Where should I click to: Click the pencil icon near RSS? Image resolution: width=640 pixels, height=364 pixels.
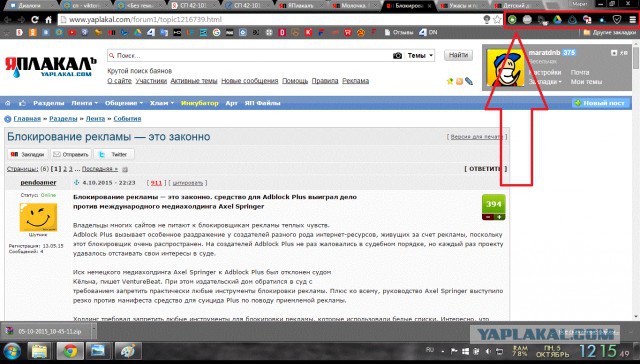[469, 81]
